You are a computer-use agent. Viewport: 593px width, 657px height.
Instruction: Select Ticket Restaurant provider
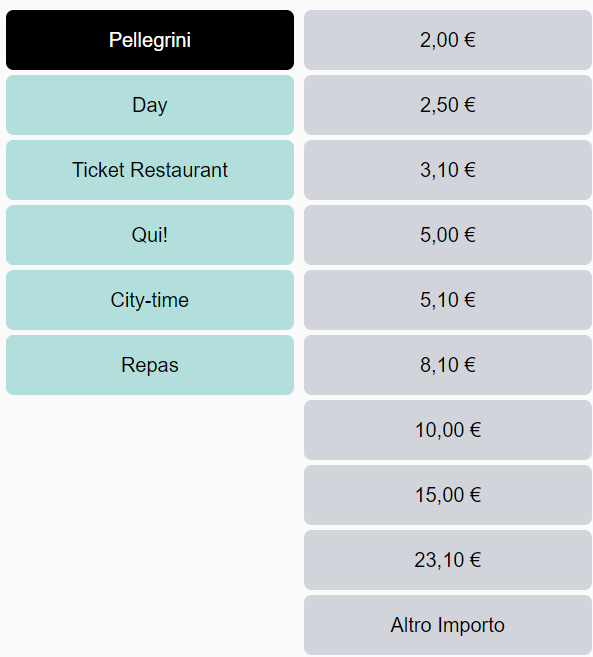click(x=150, y=170)
